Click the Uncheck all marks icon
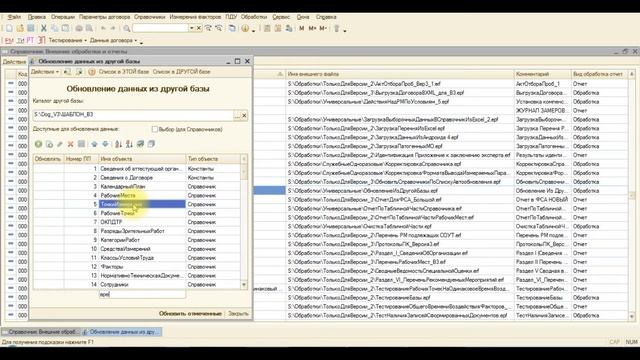The height and width of the screenshot is (360, 640). (151, 144)
